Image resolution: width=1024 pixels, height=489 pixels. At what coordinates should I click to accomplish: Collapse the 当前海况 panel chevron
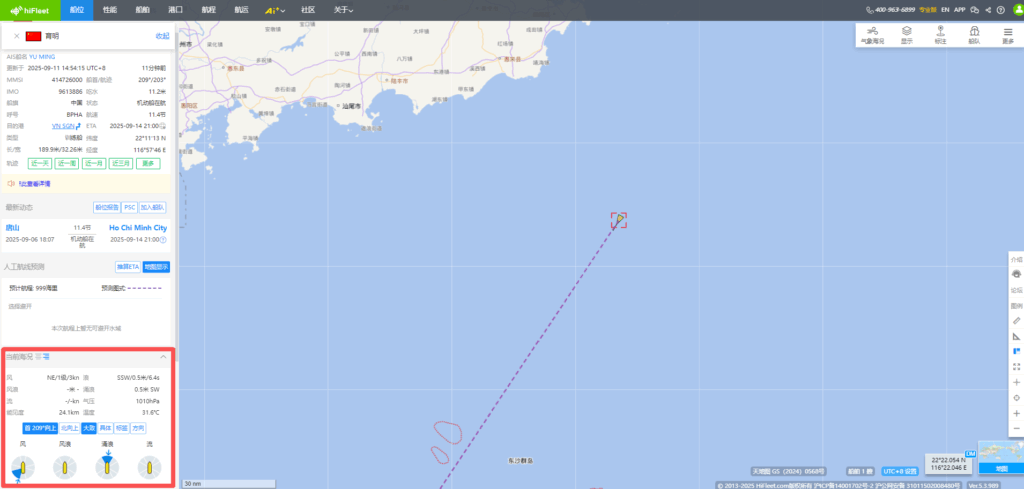point(163,356)
